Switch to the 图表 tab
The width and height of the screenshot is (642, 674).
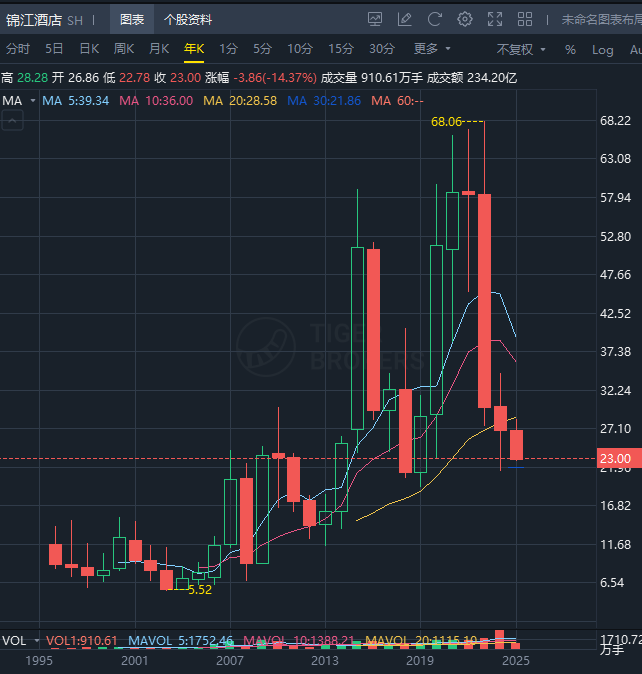click(132, 19)
